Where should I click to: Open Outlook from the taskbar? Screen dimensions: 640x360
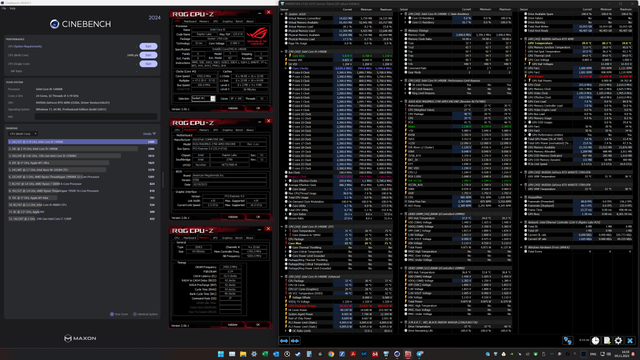[276, 354]
